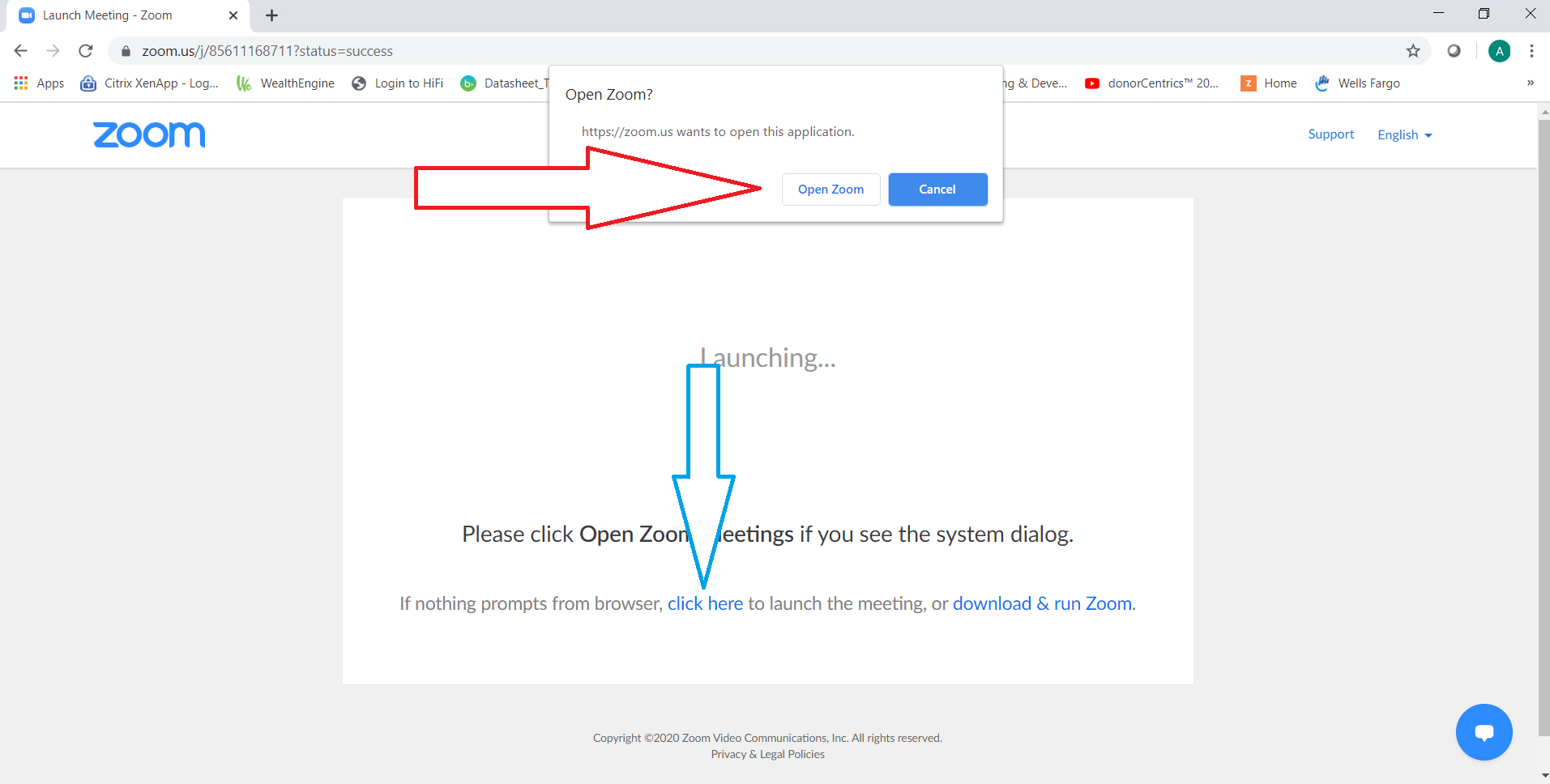This screenshot has width=1550, height=784.
Task: Open the Datasheet bookmark
Action: 505,83
